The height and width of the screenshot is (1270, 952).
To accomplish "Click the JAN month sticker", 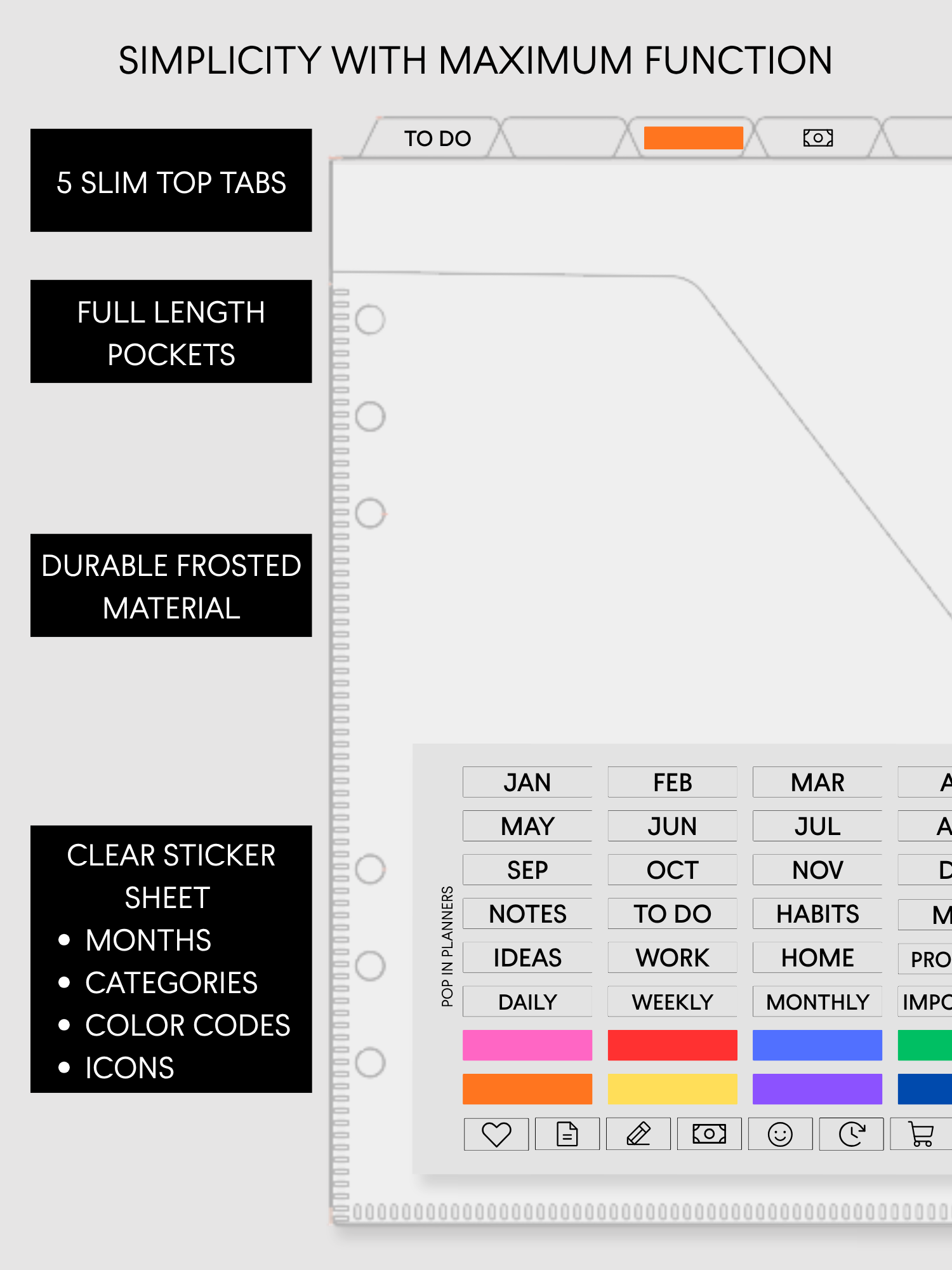I will (527, 782).
